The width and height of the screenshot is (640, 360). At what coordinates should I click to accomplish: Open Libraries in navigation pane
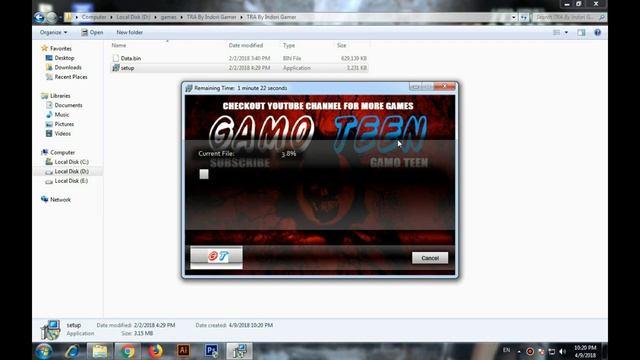60,96
